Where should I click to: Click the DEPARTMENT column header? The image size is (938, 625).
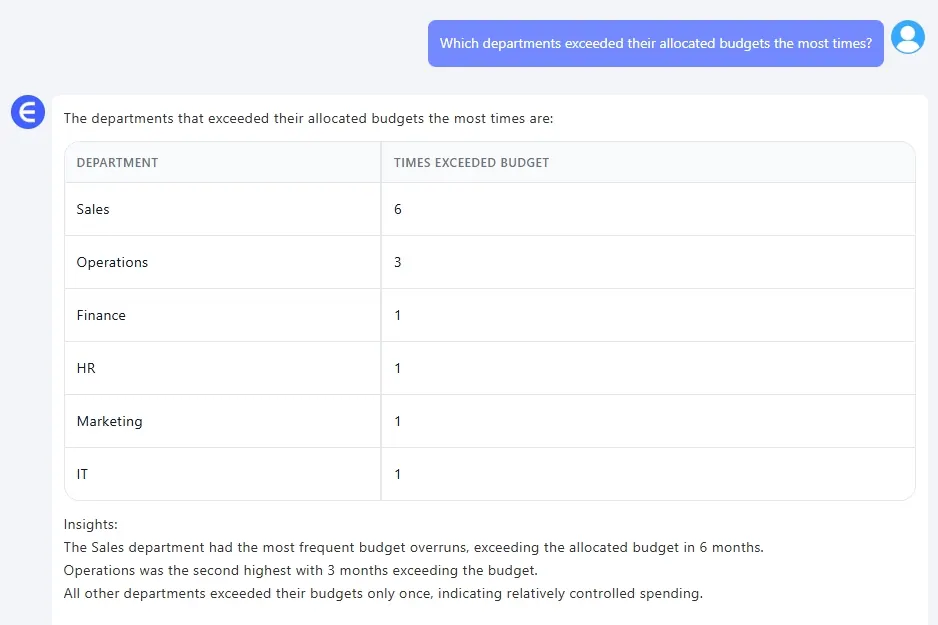[117, 162]
